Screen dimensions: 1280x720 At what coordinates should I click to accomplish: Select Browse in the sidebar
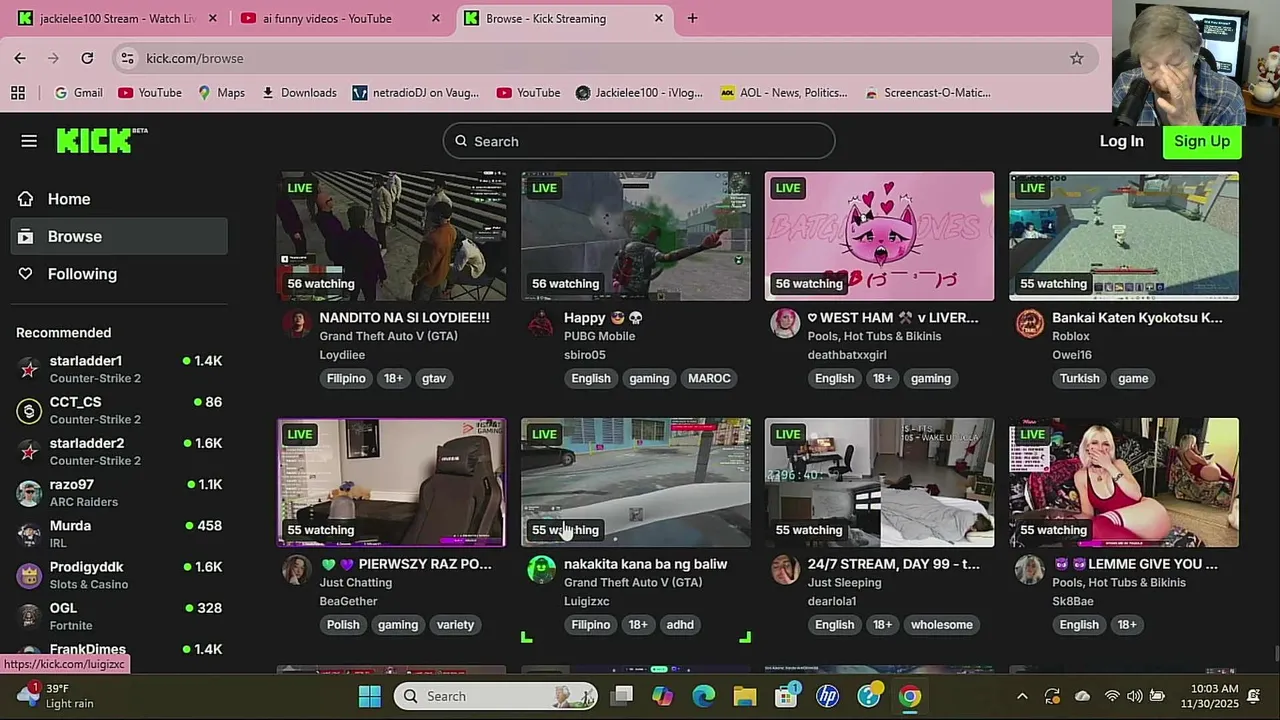pyautogui.click(x=119, y=236)
